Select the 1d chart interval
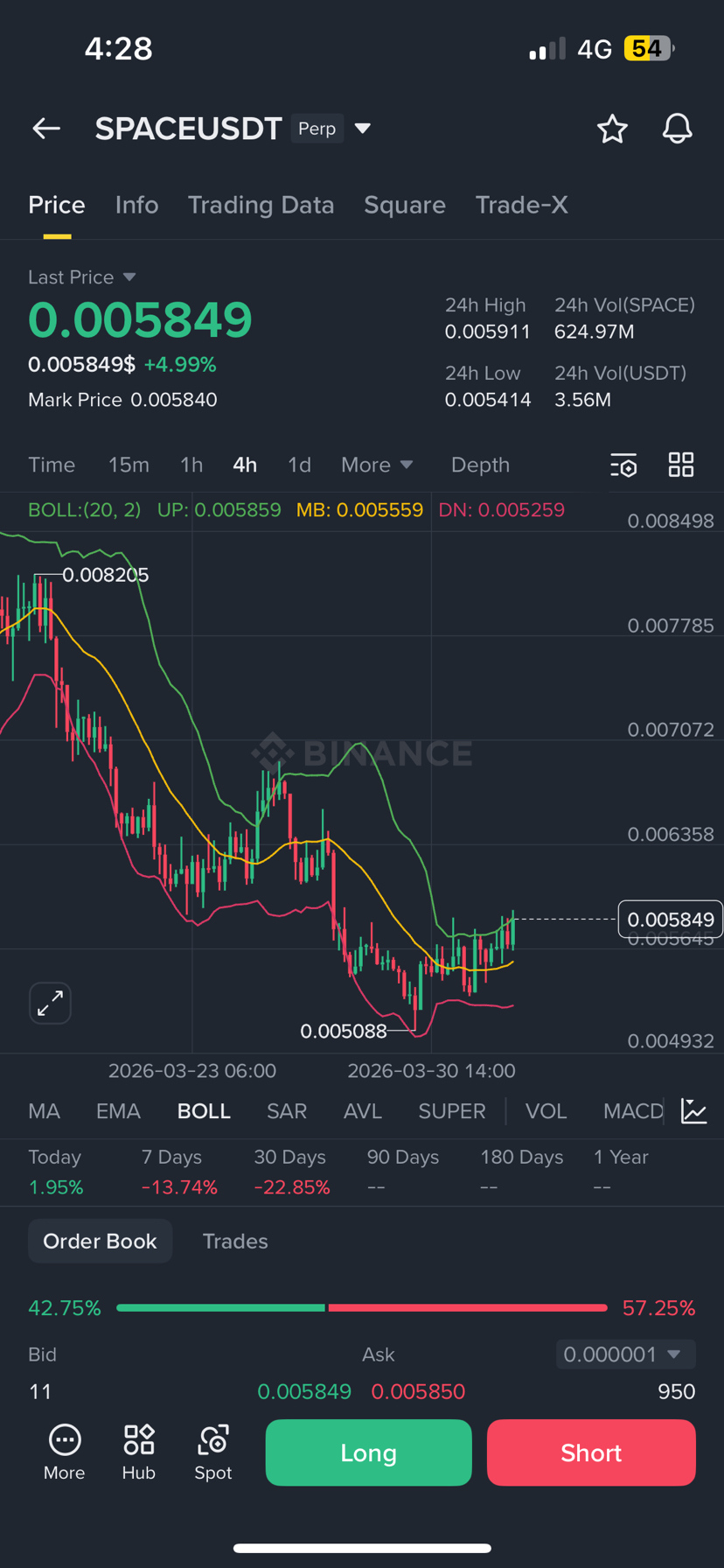This screenshot has width=724, height=1568. click(299, 465)
